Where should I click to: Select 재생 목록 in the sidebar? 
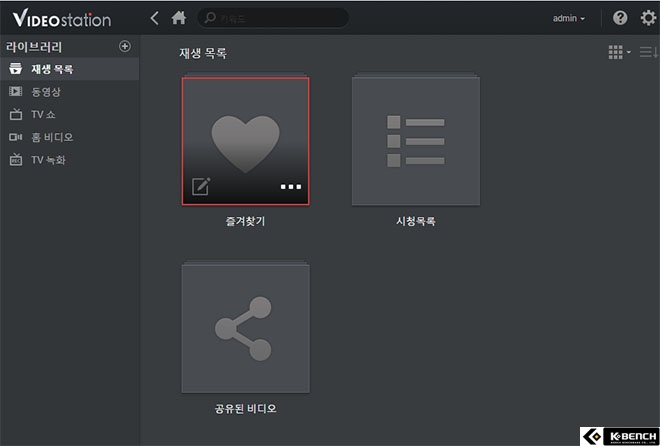click(x=69, y=69)
